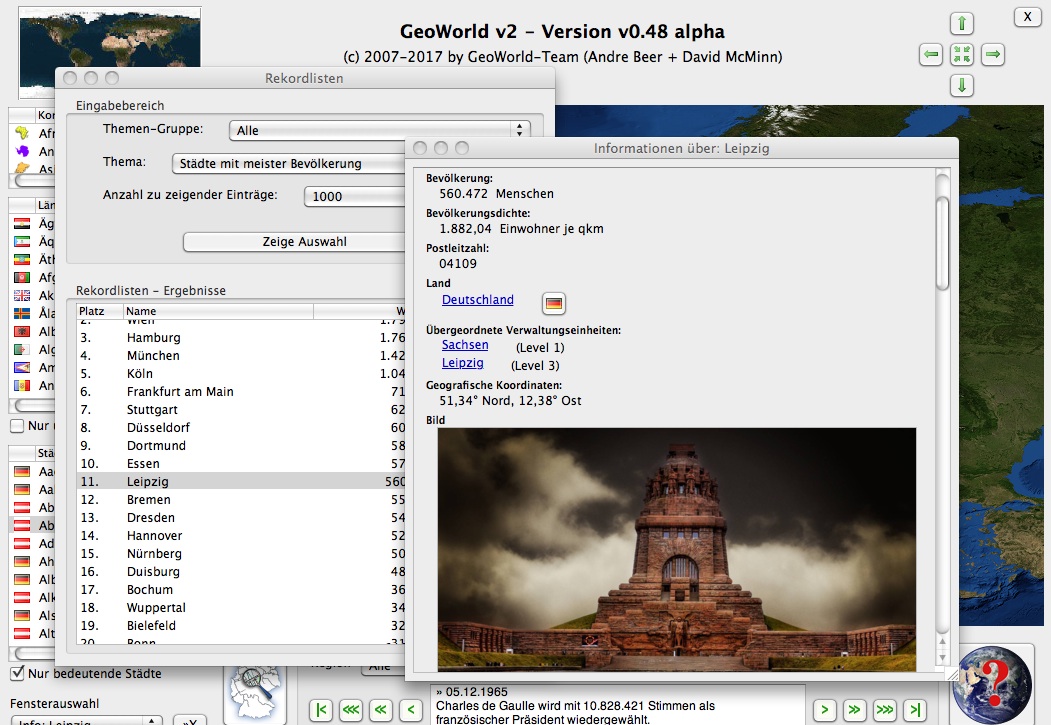1051x725 pixels.
Task: Click the center-map icon with four inward arrows
Action: [962, 54]
